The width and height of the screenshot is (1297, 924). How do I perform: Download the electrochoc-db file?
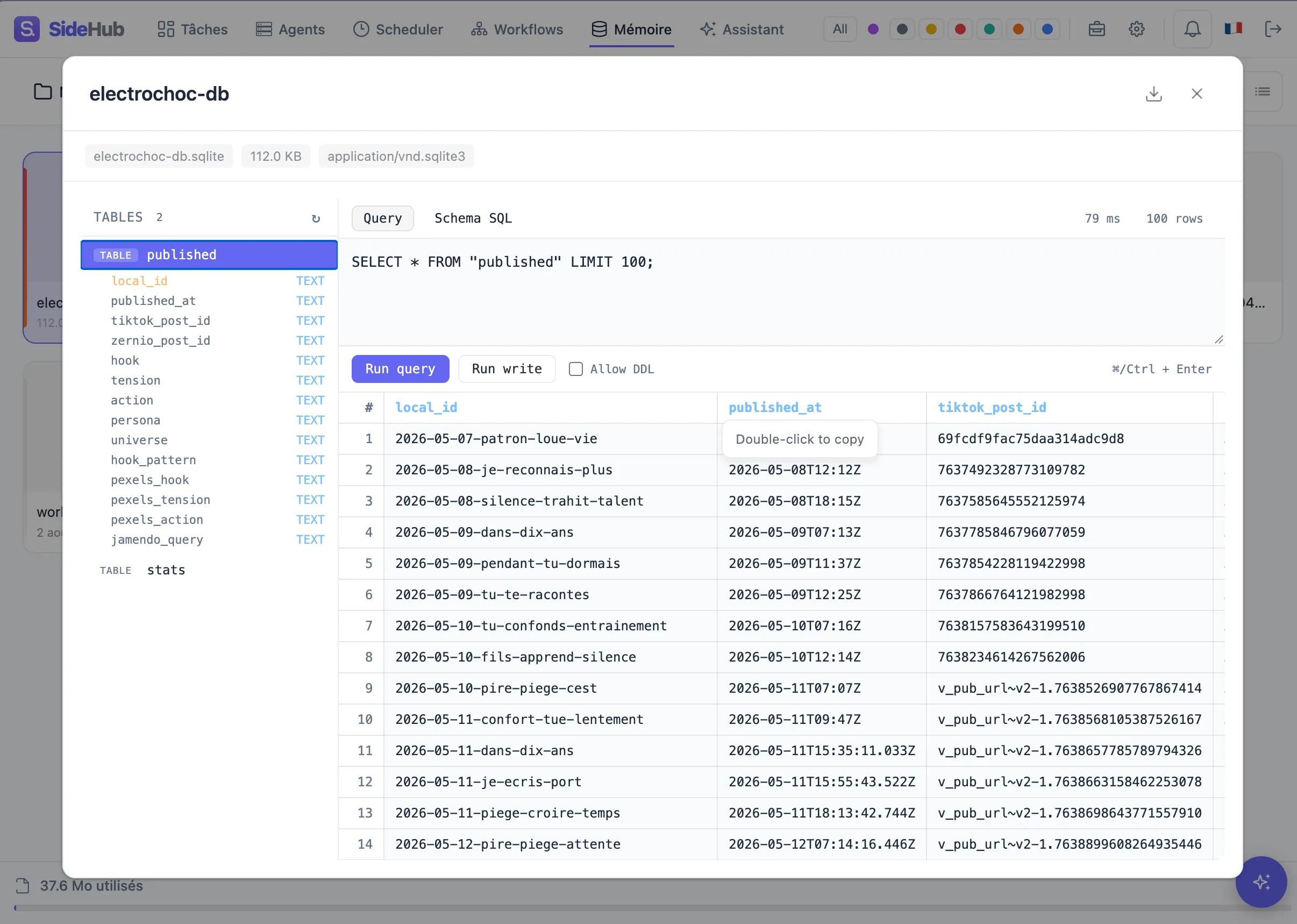click(x=1153, y=94)
